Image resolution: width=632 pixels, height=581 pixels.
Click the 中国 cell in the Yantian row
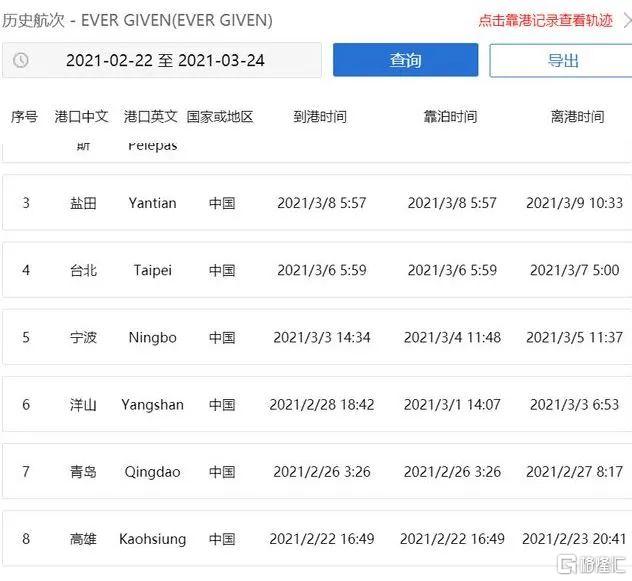point(222,203)
